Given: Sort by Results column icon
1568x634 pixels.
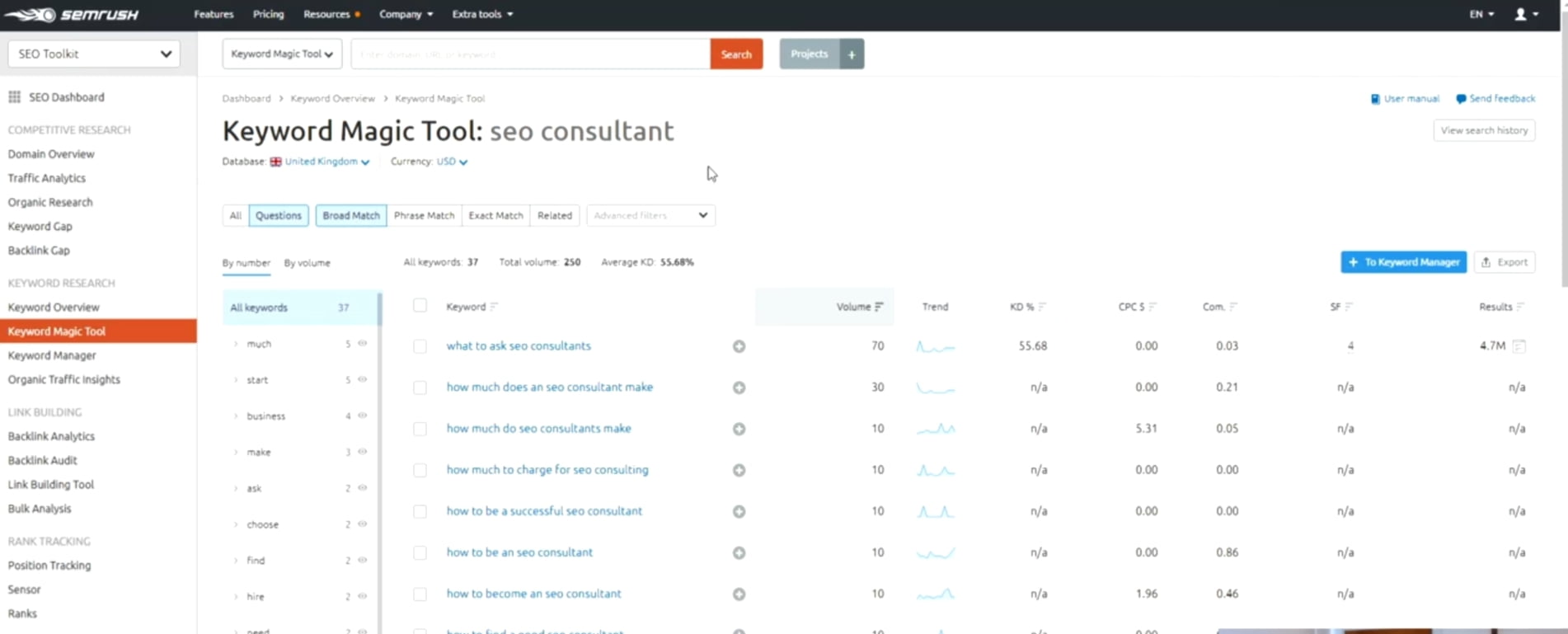Looking at the screenshot, I should tap(1520, 307).
